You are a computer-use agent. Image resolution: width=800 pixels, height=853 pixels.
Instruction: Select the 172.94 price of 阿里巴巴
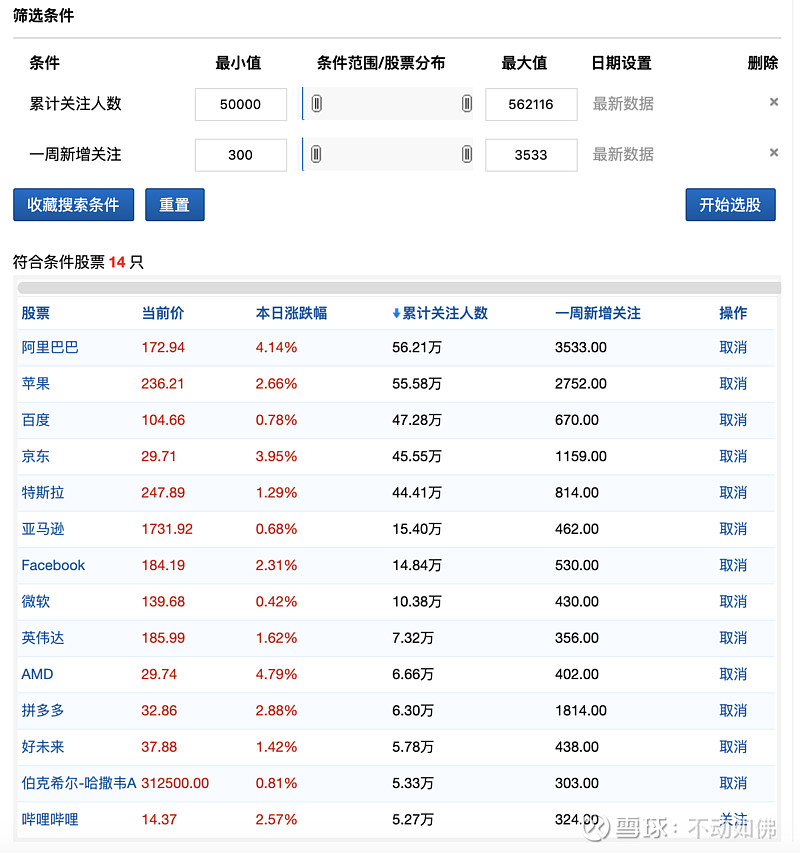click(163, 347)
